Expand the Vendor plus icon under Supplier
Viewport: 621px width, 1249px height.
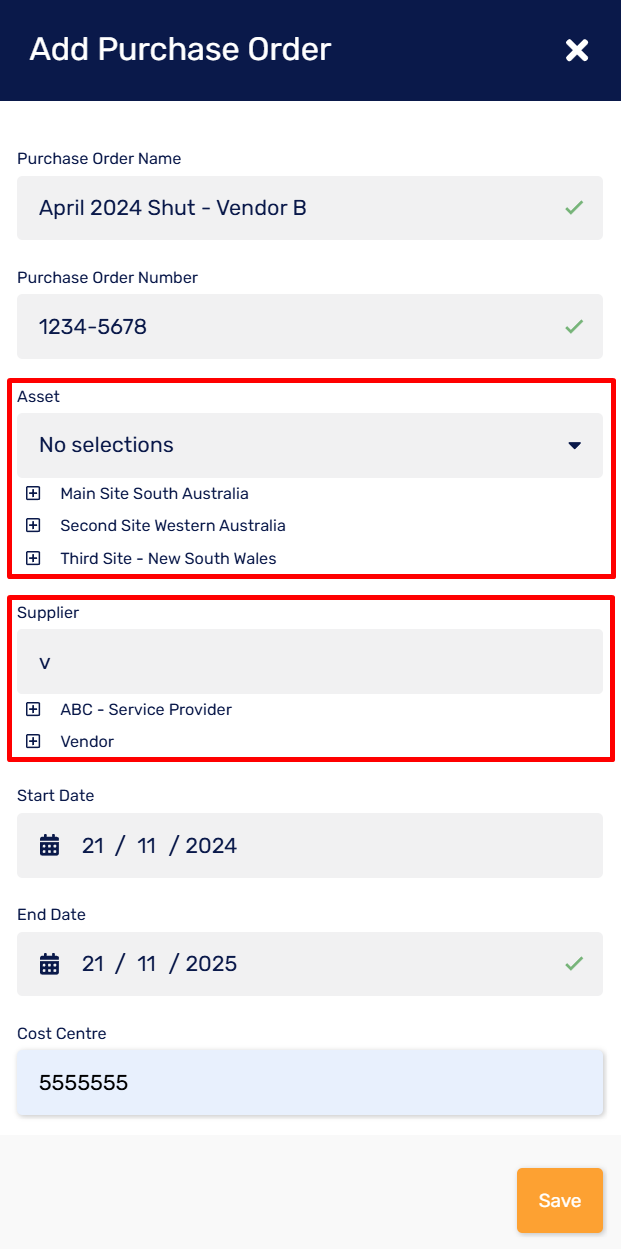point(33,741)
